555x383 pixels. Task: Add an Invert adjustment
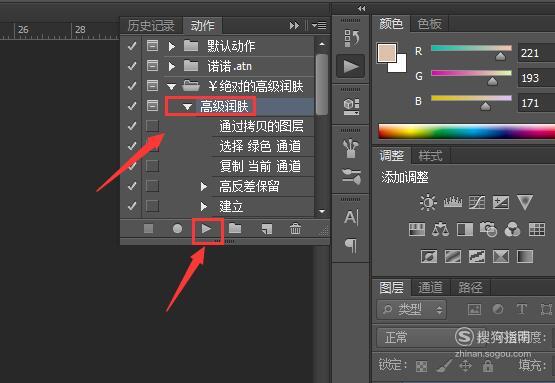point(429,256)
